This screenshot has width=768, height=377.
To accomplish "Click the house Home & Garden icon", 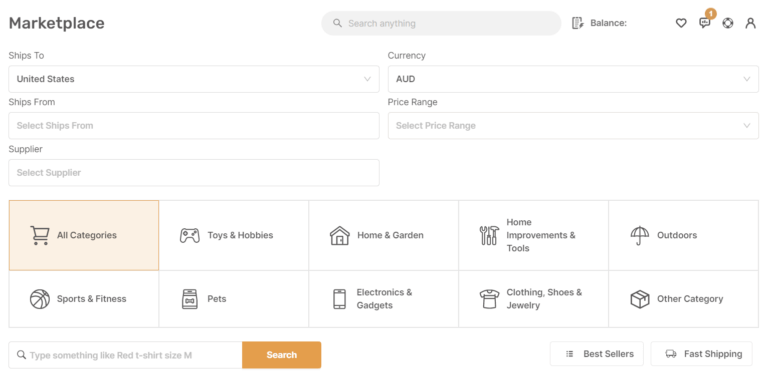I will click(339, 235).
